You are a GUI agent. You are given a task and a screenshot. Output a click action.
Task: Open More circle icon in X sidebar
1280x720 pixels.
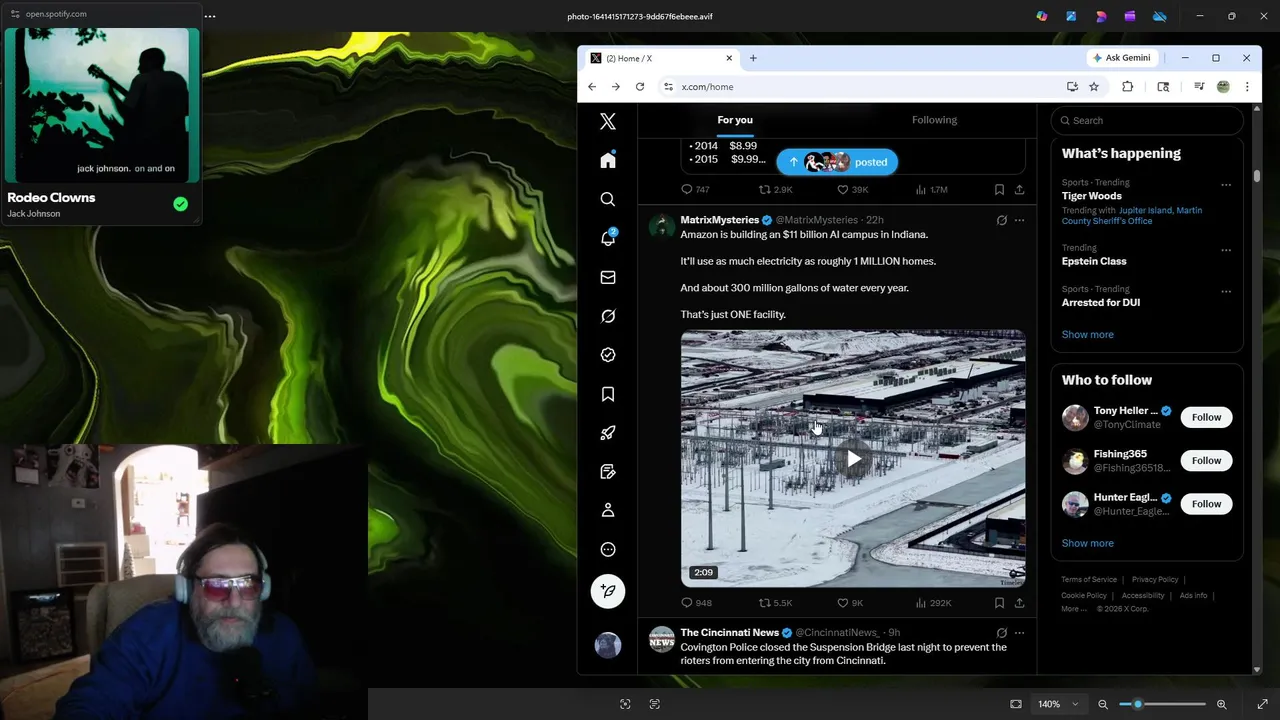(x=608, y=549)
